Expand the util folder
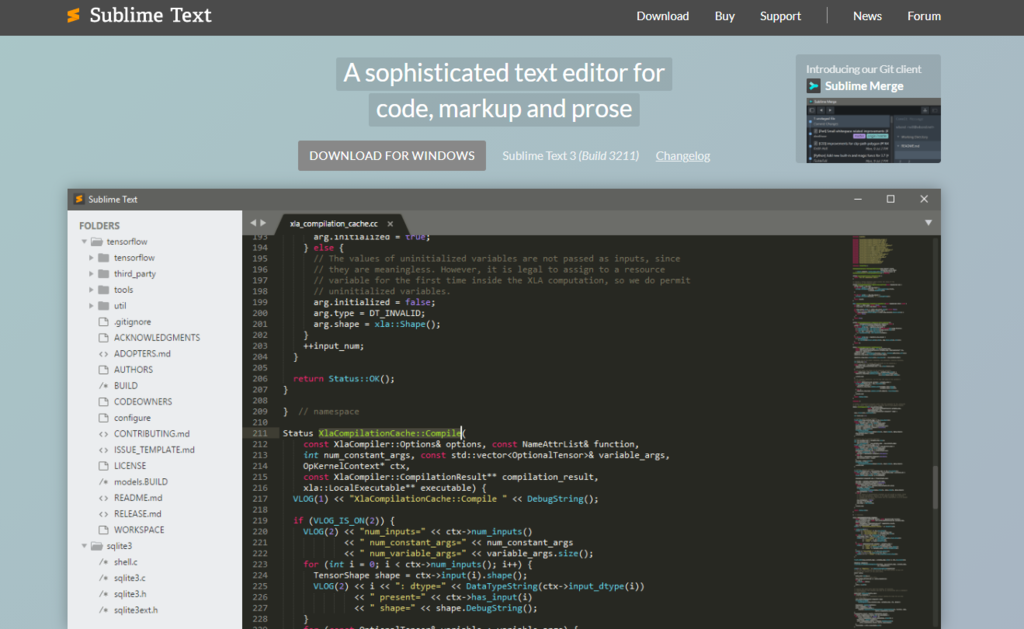The width and height of the screenshot is (1024, 629). [93, 305]
